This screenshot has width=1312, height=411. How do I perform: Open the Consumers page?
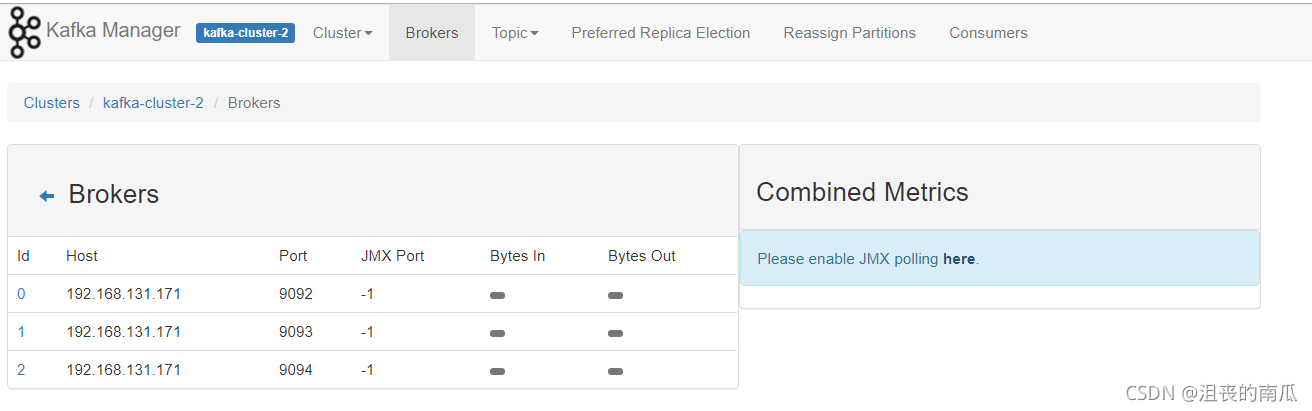pos(988,33)
